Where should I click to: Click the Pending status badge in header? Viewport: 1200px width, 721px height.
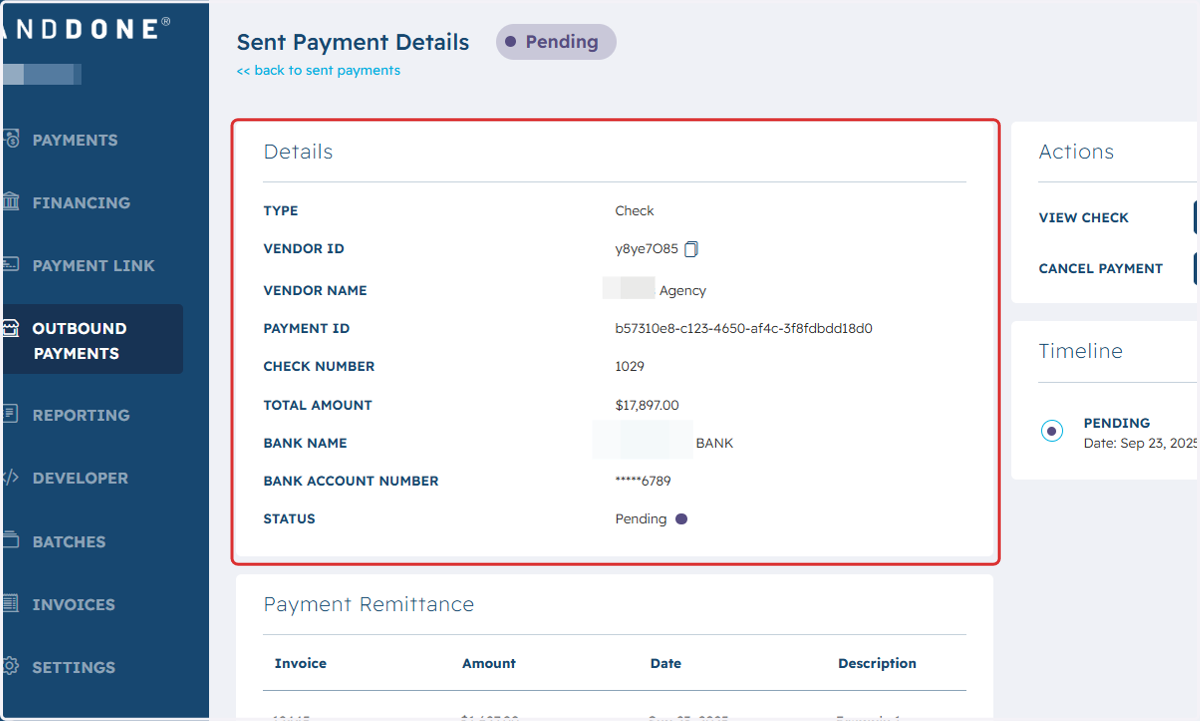click(x=556, y=42)
